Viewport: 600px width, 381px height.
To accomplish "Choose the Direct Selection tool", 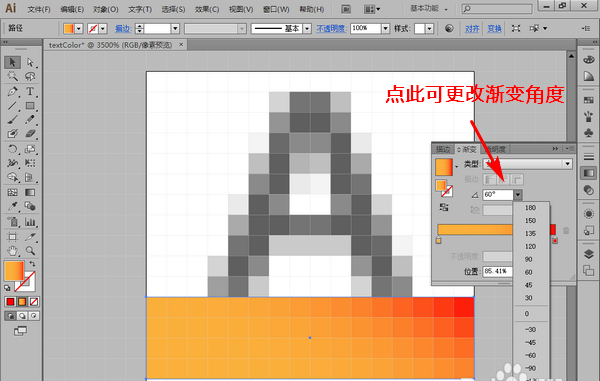I will [x=30, y=62].
